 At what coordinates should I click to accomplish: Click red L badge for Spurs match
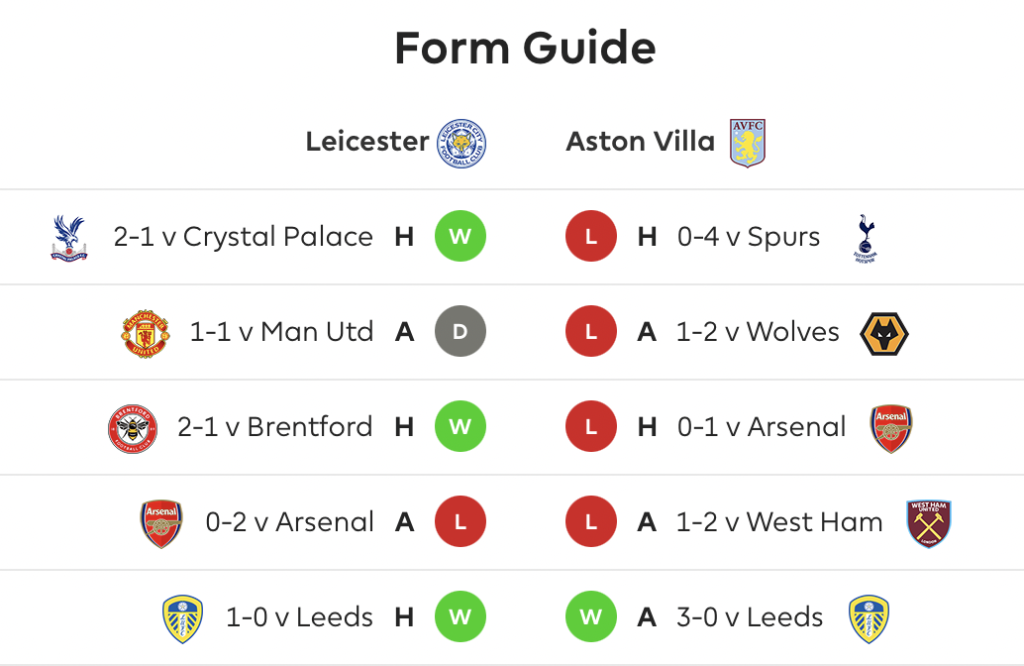591,236
